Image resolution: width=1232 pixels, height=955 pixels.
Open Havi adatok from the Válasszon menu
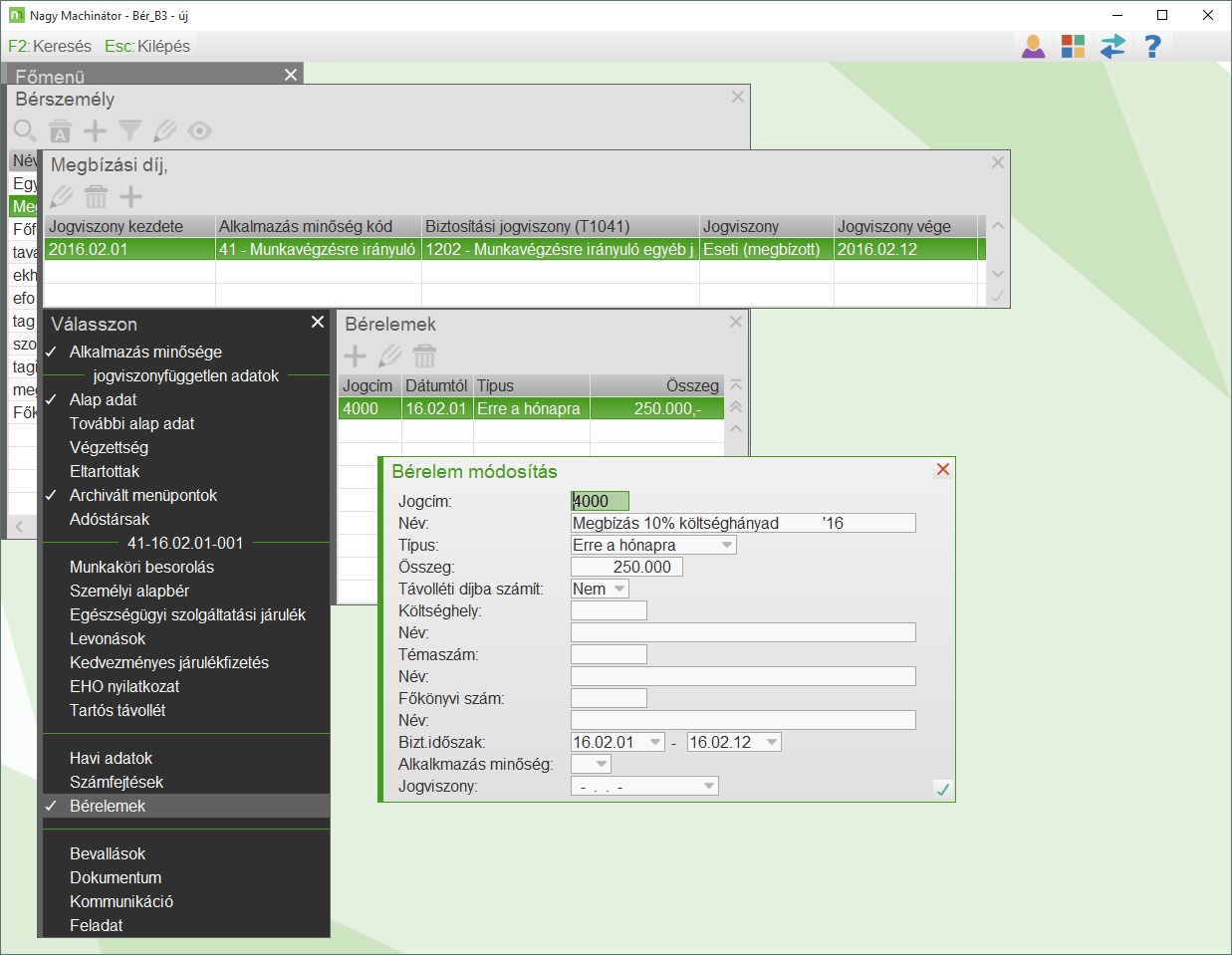112,758
